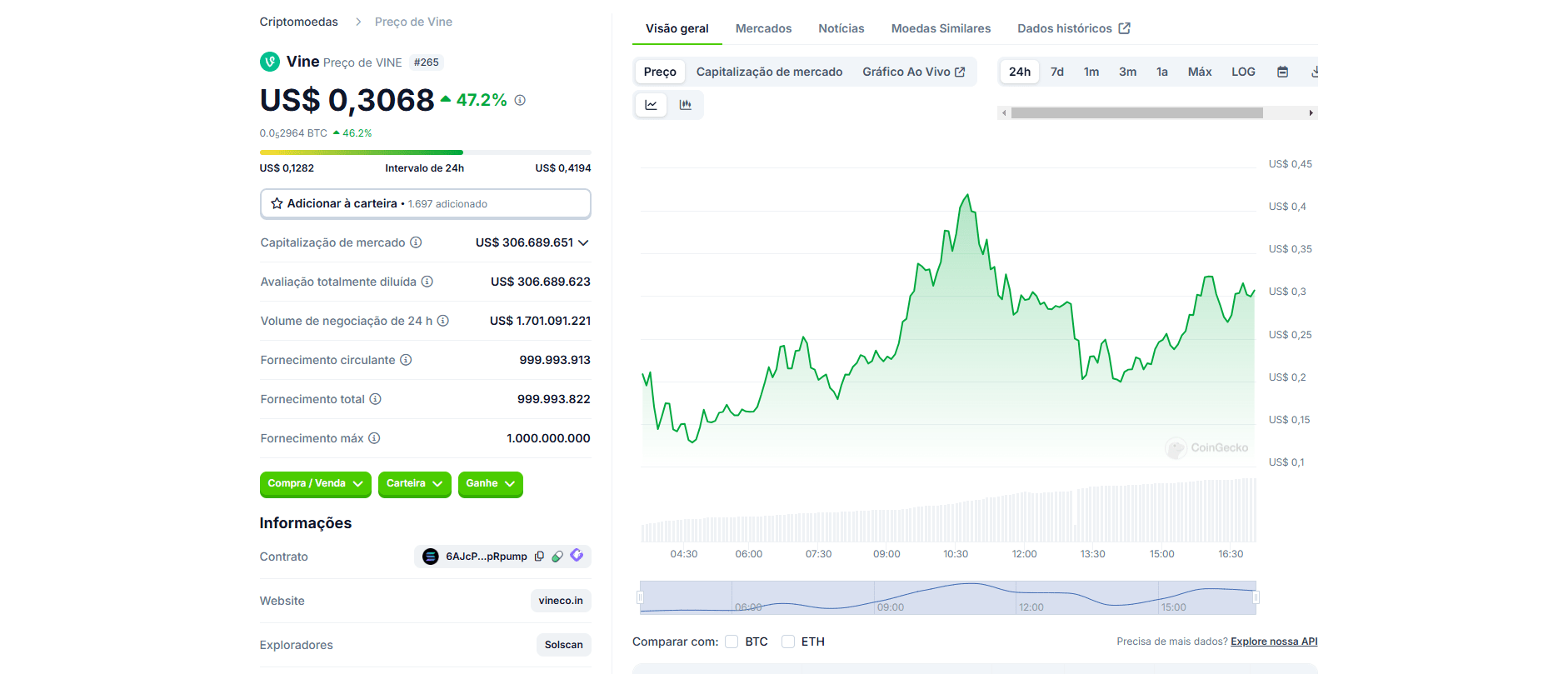Click the 24h price range progress bar
This screenshot has height=674, width=1568.
pyautogui.click(x=426, y=152)
